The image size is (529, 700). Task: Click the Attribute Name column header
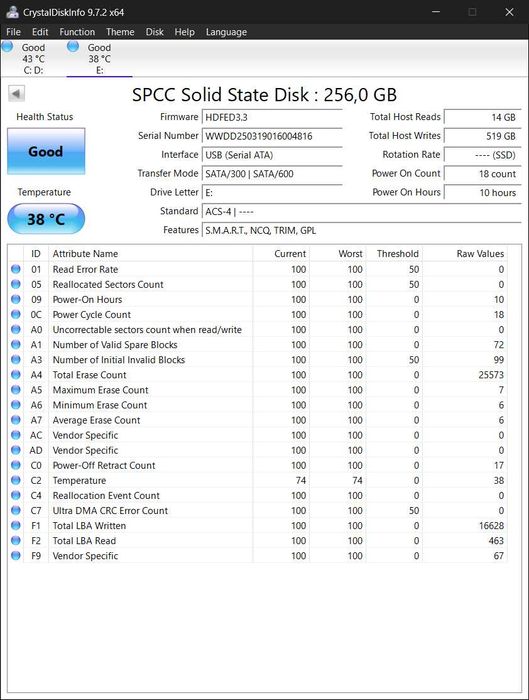[x=150, y=254]
